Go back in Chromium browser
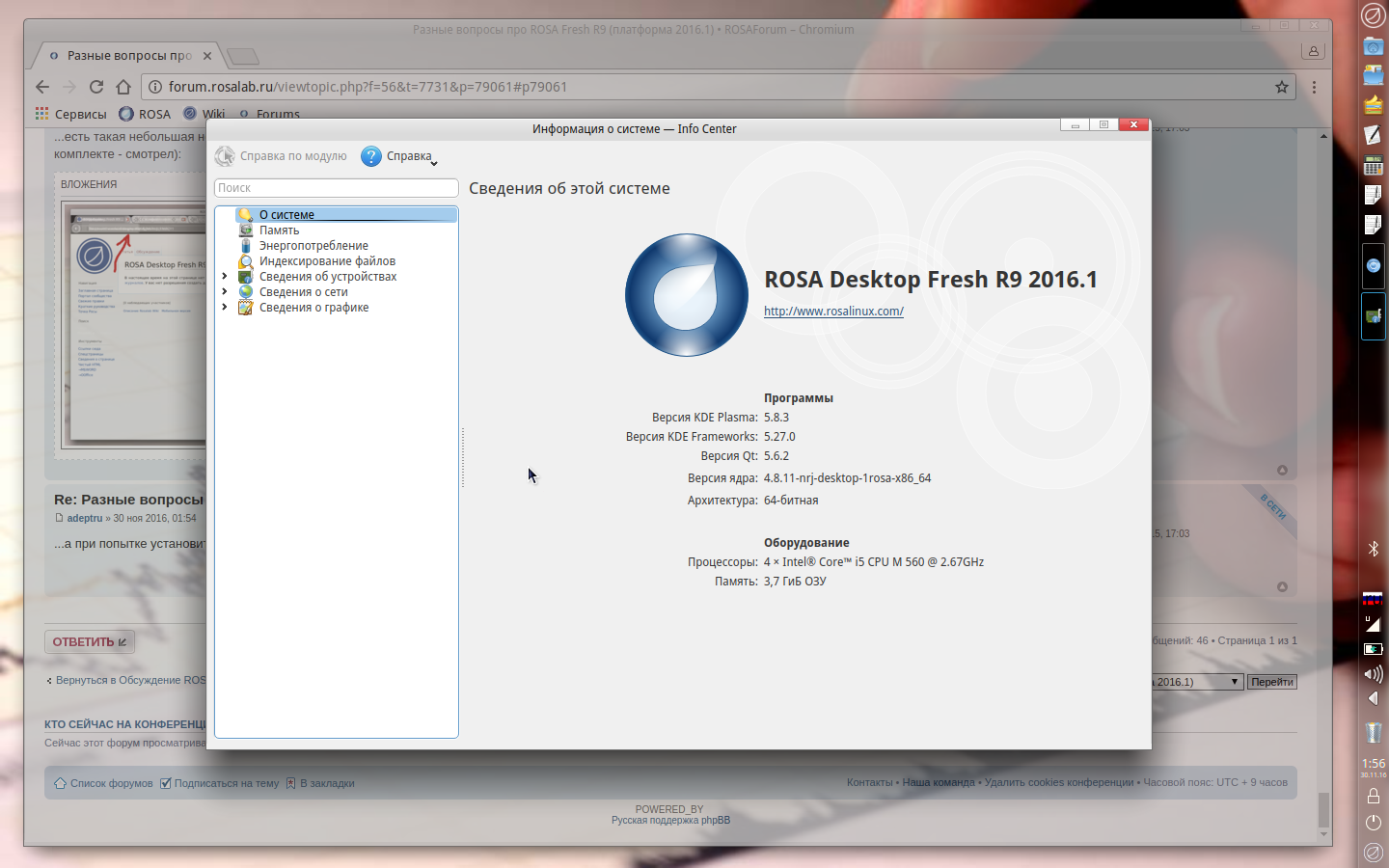The image size is (1389, 868). (42, 87)
